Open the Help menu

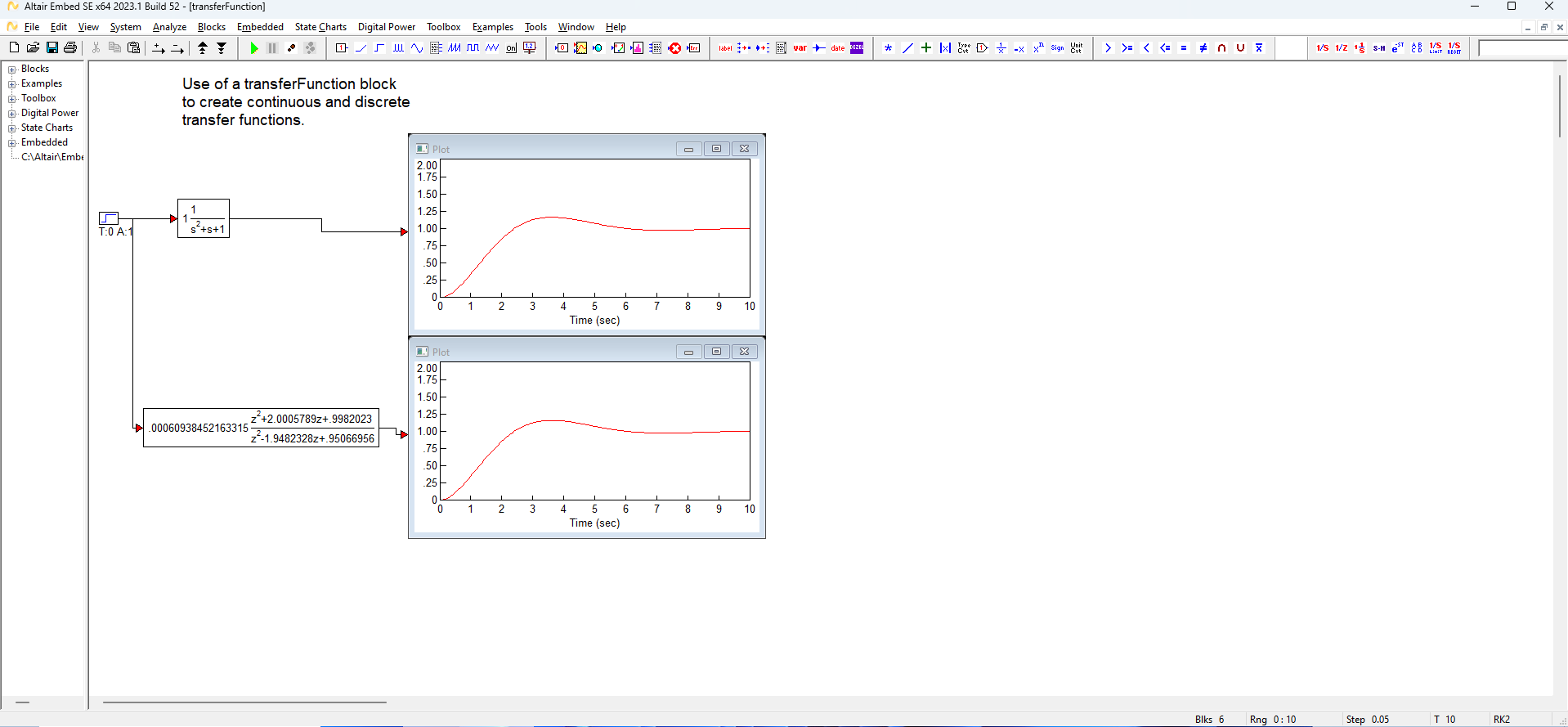616,27
